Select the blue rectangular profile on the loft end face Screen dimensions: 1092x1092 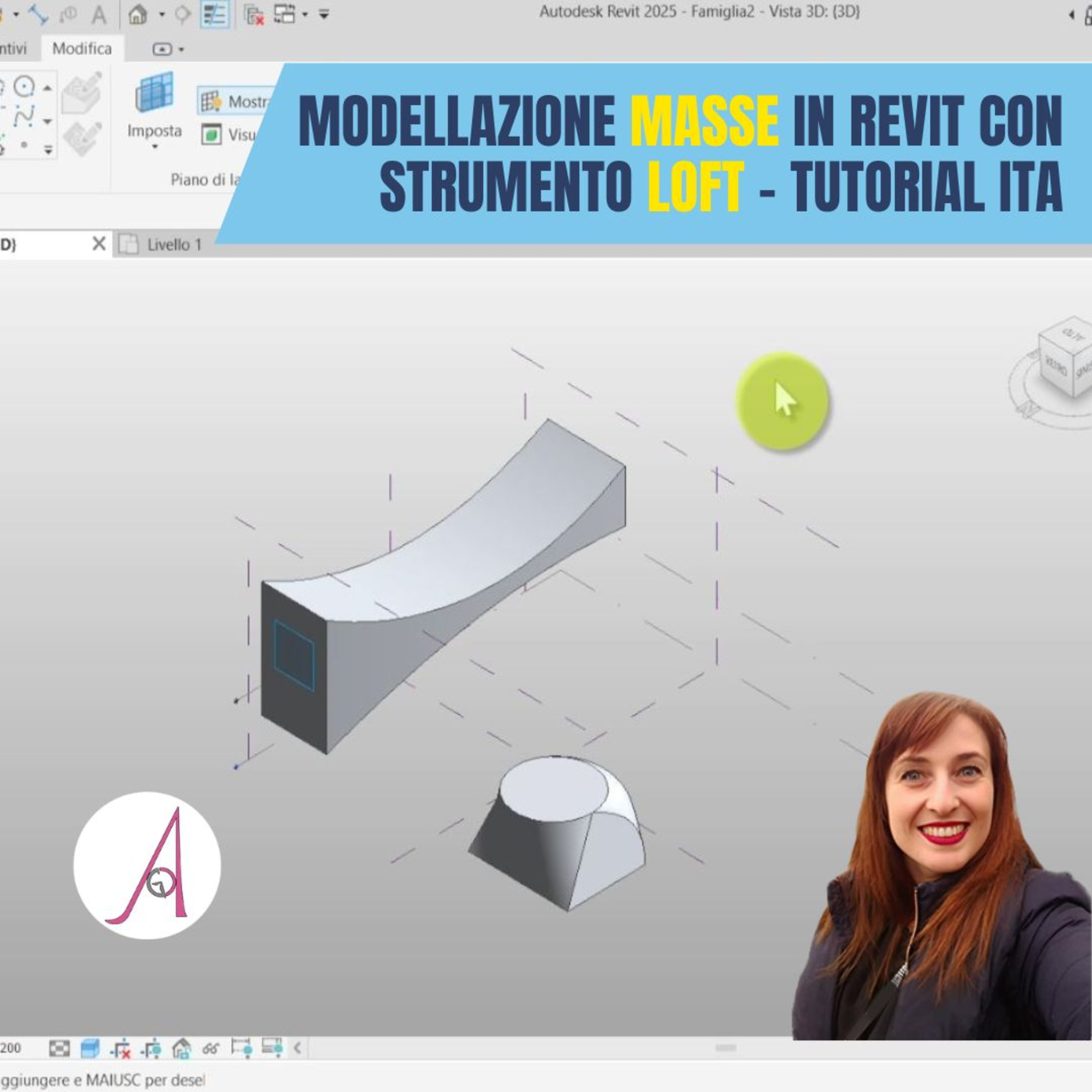point(294,656)
